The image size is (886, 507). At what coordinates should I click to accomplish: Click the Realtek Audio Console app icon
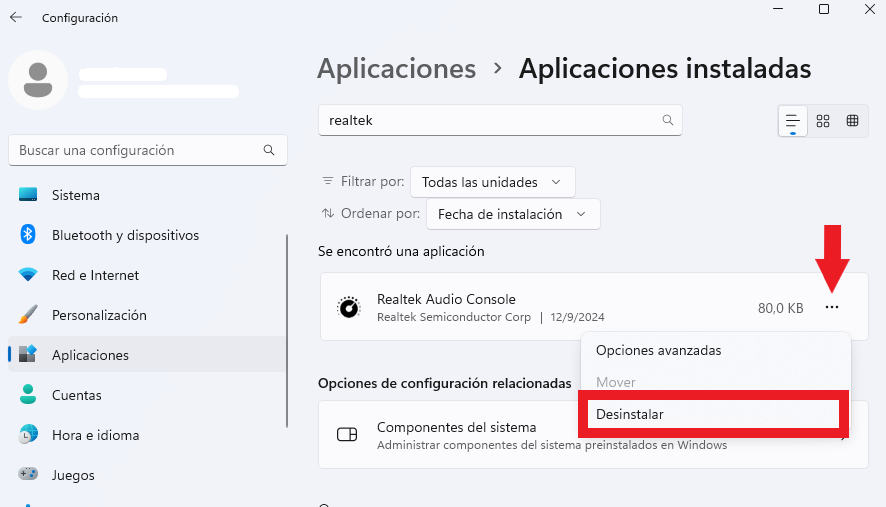pyautogui.click(x=349, y=307)
